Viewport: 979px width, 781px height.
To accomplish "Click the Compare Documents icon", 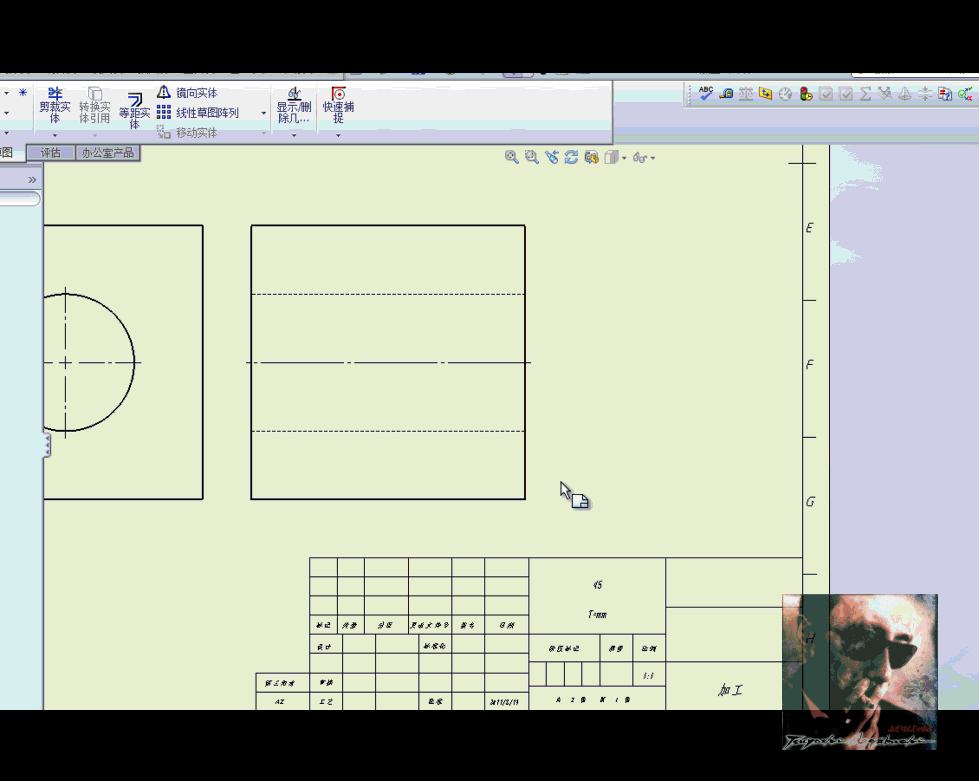I will [945, 94].
